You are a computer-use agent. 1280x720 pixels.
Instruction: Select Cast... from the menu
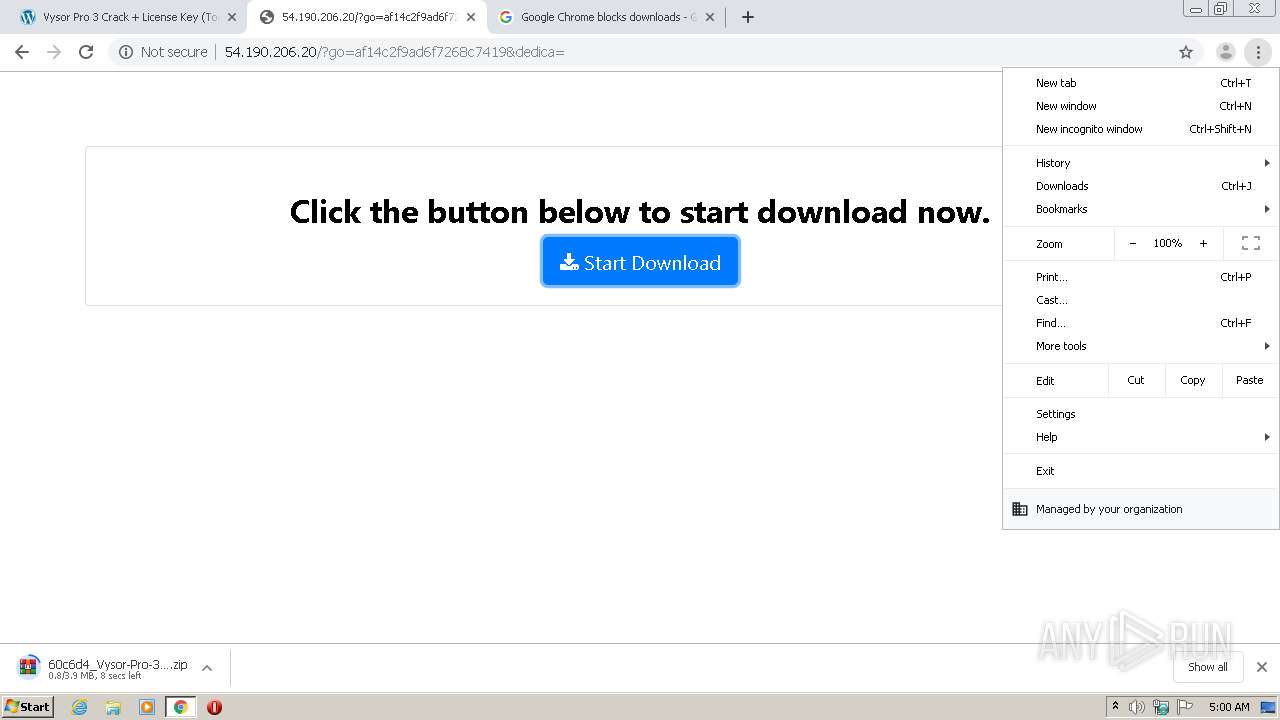tap(1141, 300)
